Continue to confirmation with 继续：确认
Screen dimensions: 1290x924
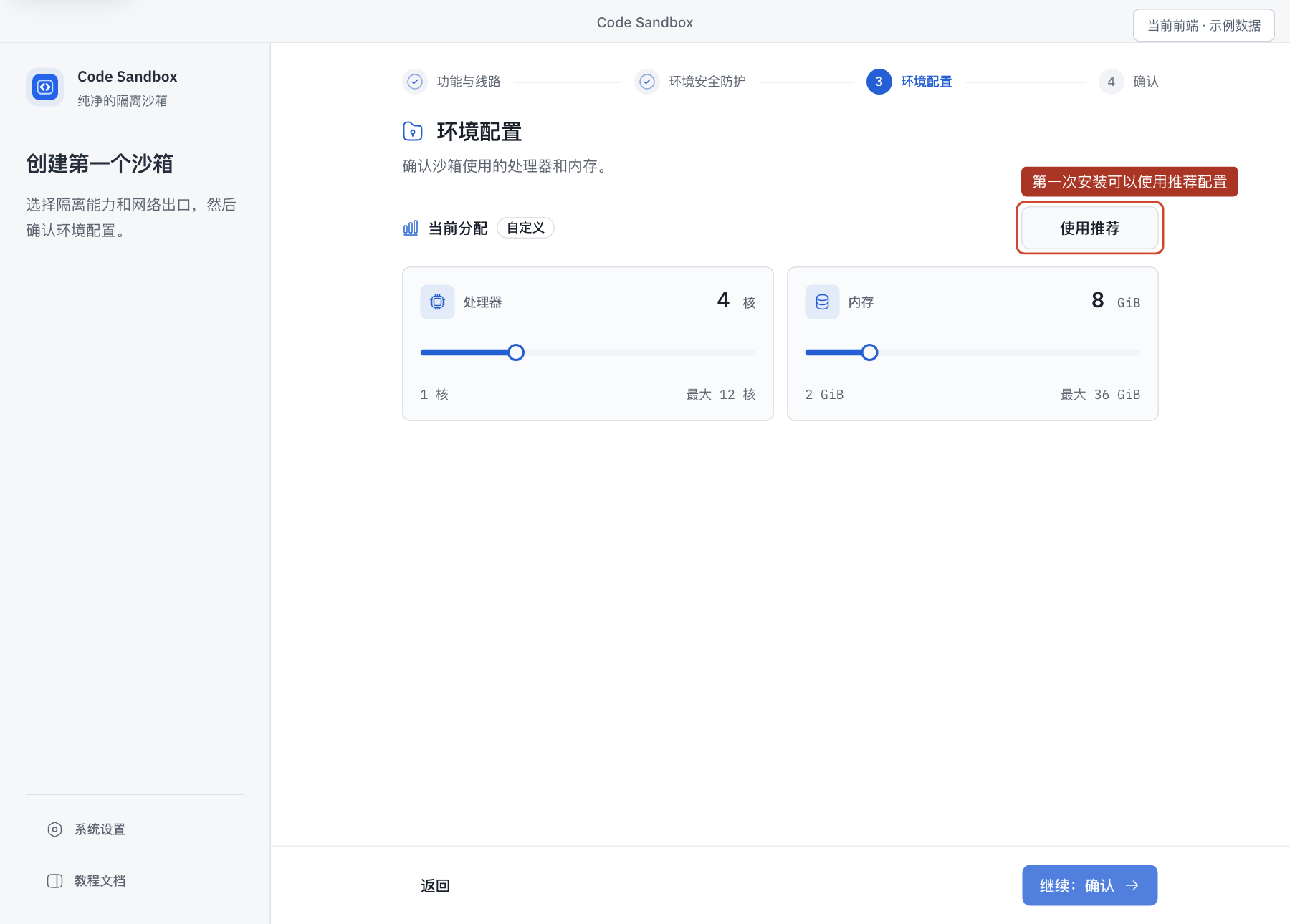[1089, 885]
